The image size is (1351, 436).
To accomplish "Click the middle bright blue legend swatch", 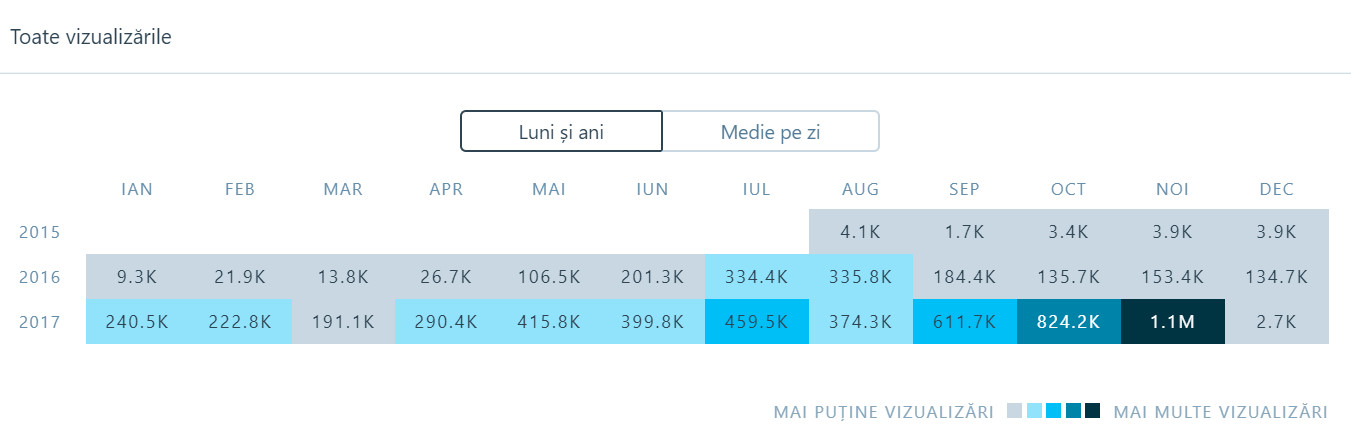I will pos(1054,411).
